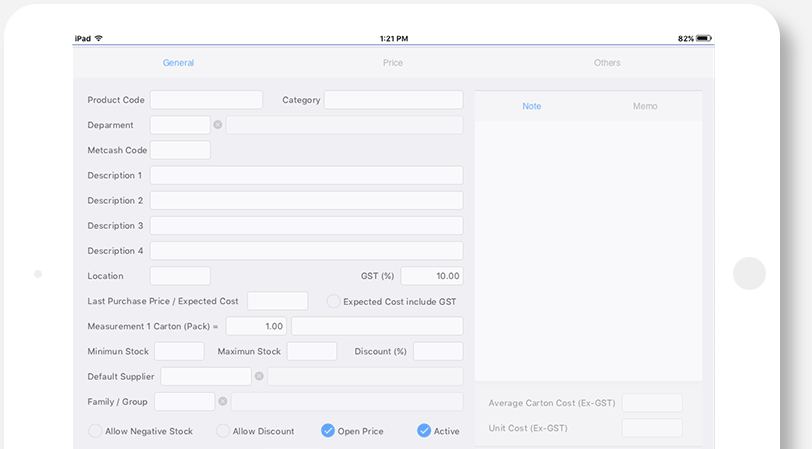Focus the Maximun Stock field
This screenshot has width=812, height=449.
312,351
